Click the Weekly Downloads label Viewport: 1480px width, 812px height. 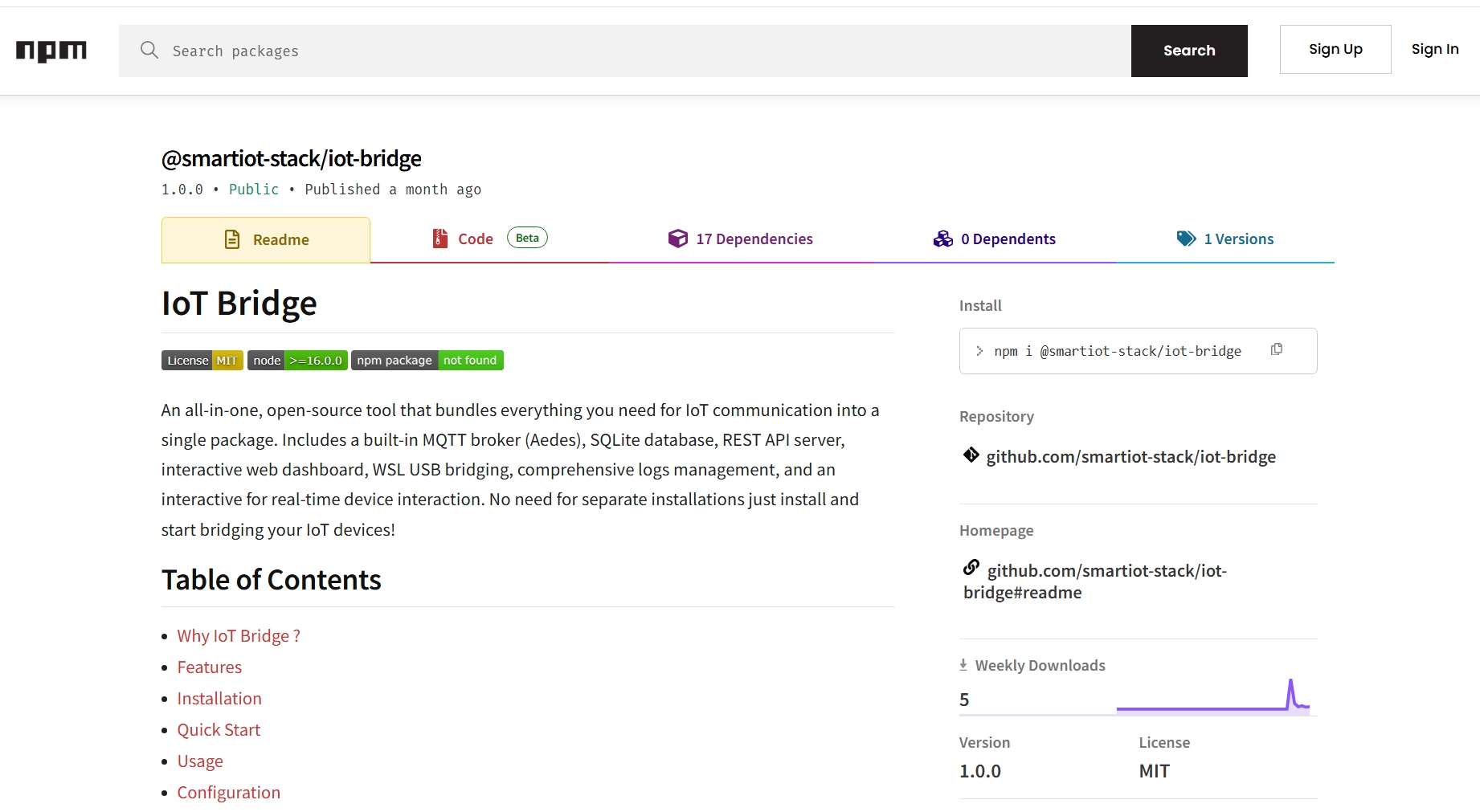coord(1040,666)
